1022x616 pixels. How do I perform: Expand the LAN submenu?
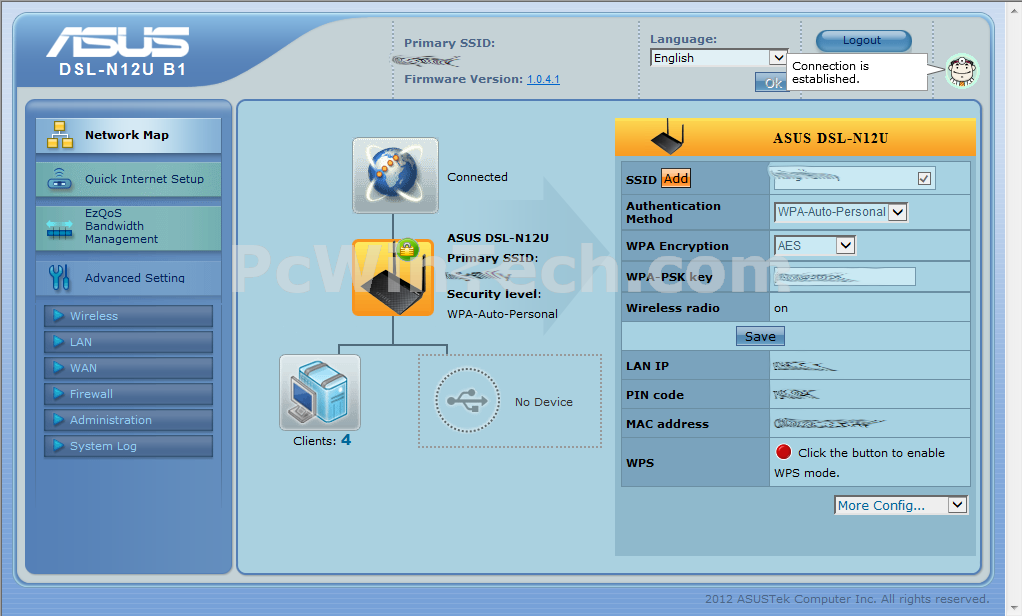coord(128,342)
